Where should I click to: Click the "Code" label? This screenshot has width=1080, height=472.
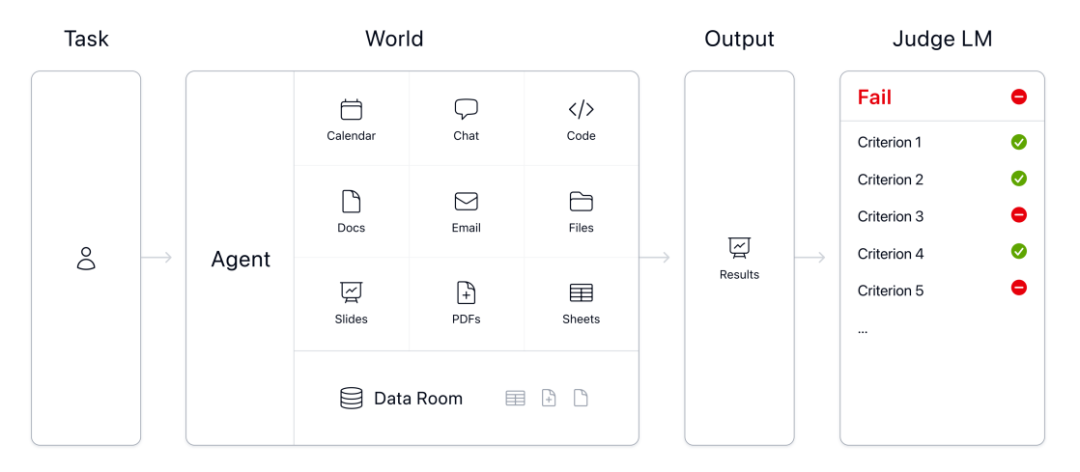[581, 136]
